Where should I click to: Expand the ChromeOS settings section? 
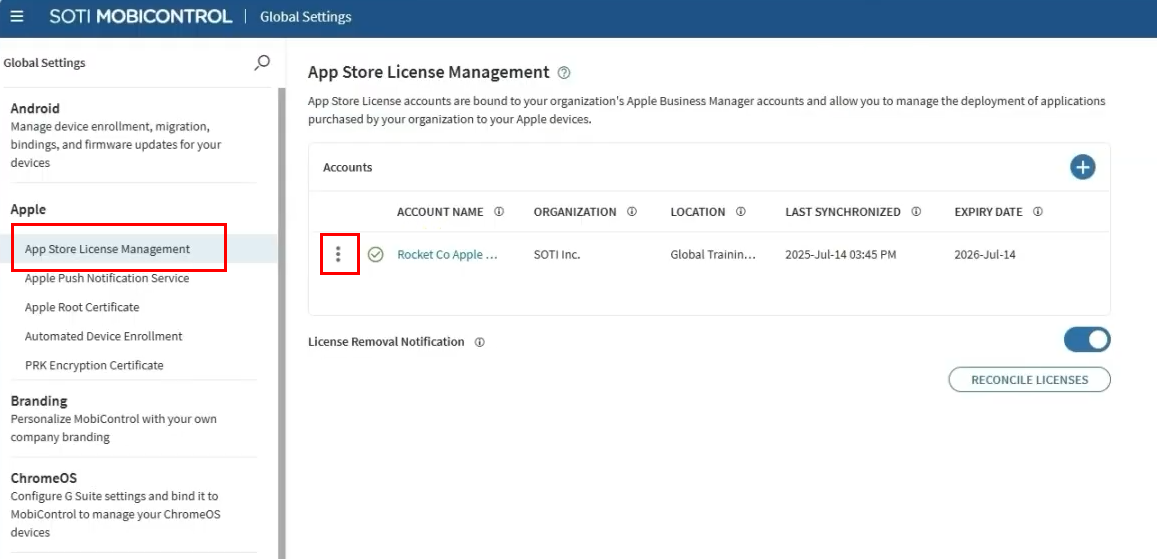tap(44, 478)
